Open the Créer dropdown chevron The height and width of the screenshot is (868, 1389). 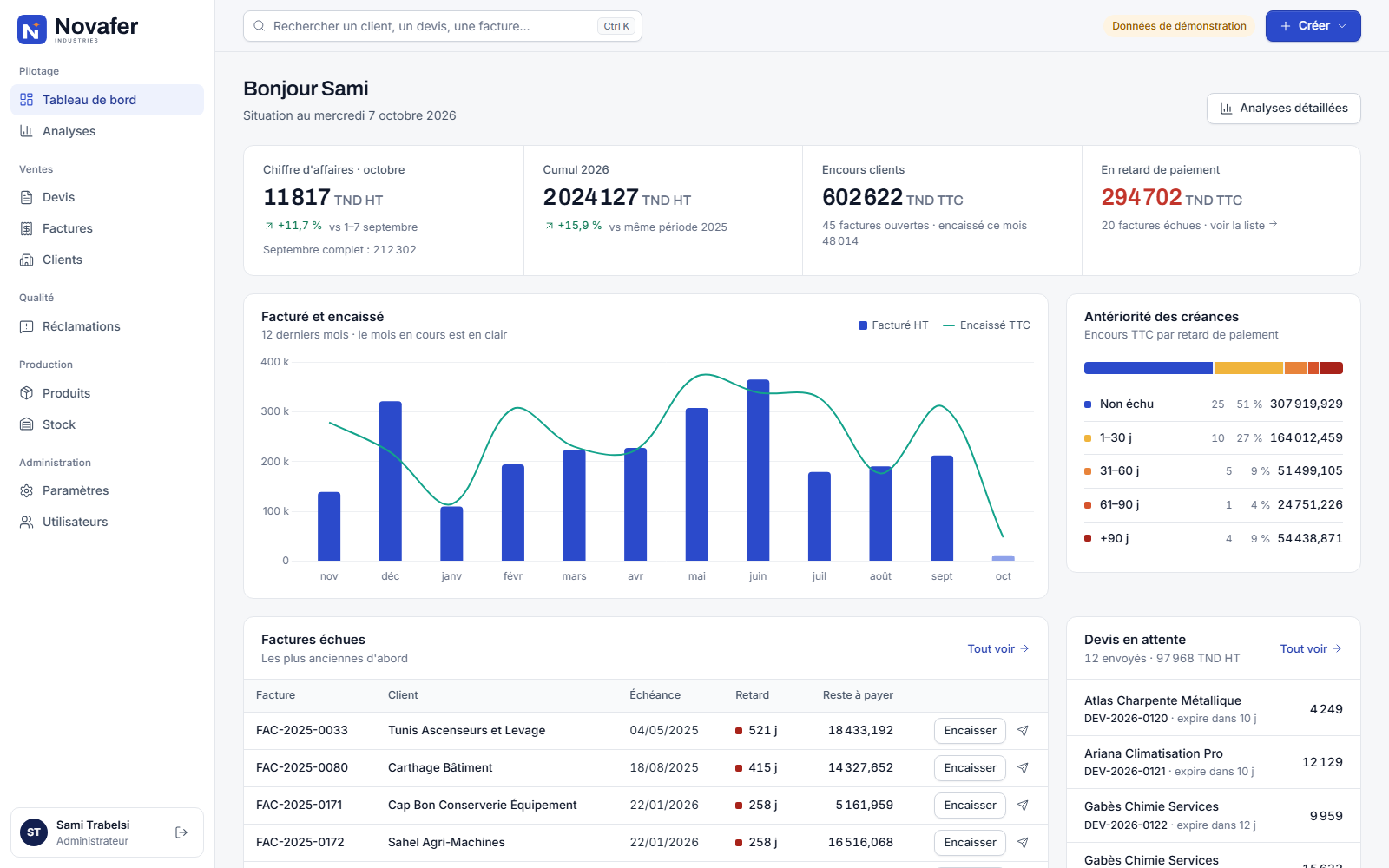tap(1342, 26)
